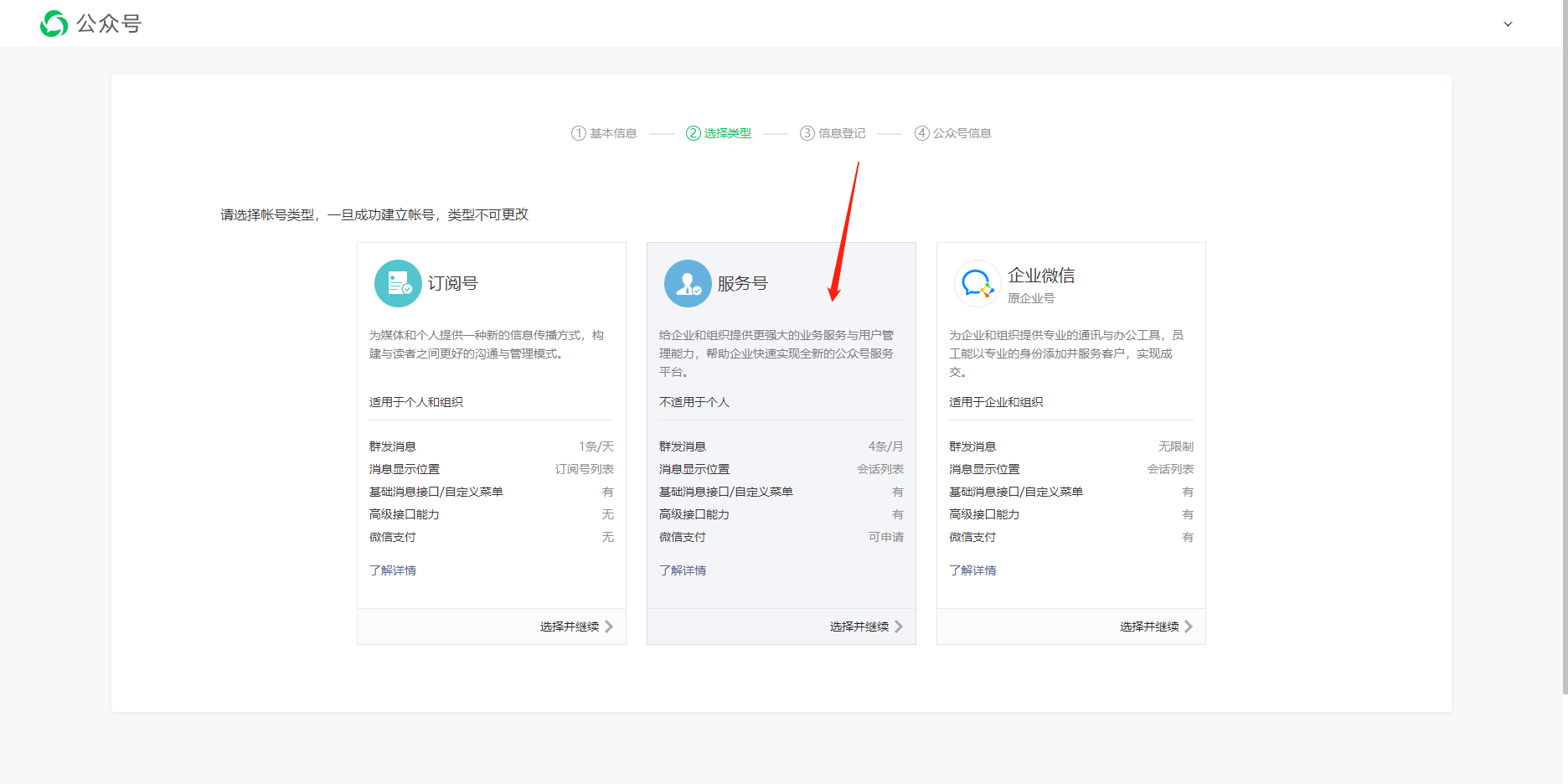The height and width of the screenshot is (784, 1568).
Task: Click 适用于个人和组织 in the 订阅号 card
Action: click(x=416, y=402)
